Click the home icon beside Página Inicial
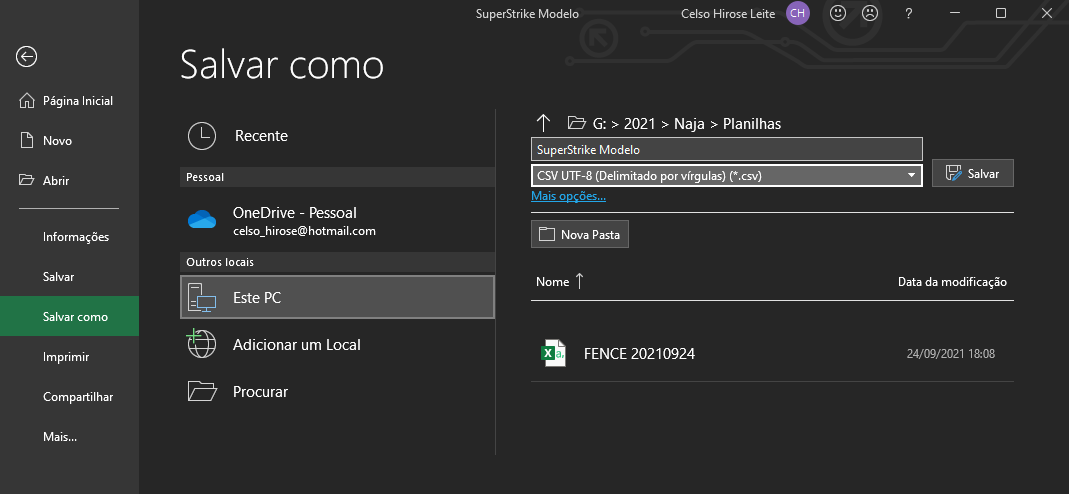This screenshot has height=494, width=1069. (x=27, y=101)
